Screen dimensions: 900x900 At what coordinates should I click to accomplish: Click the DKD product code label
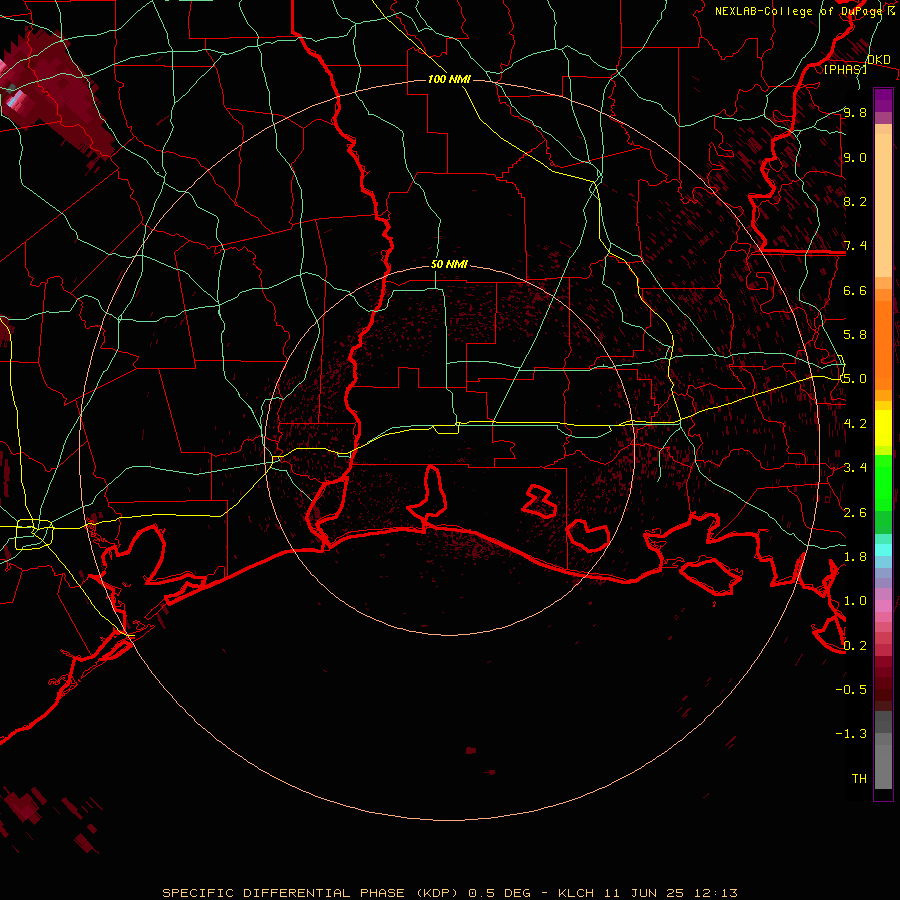[878, 60]
